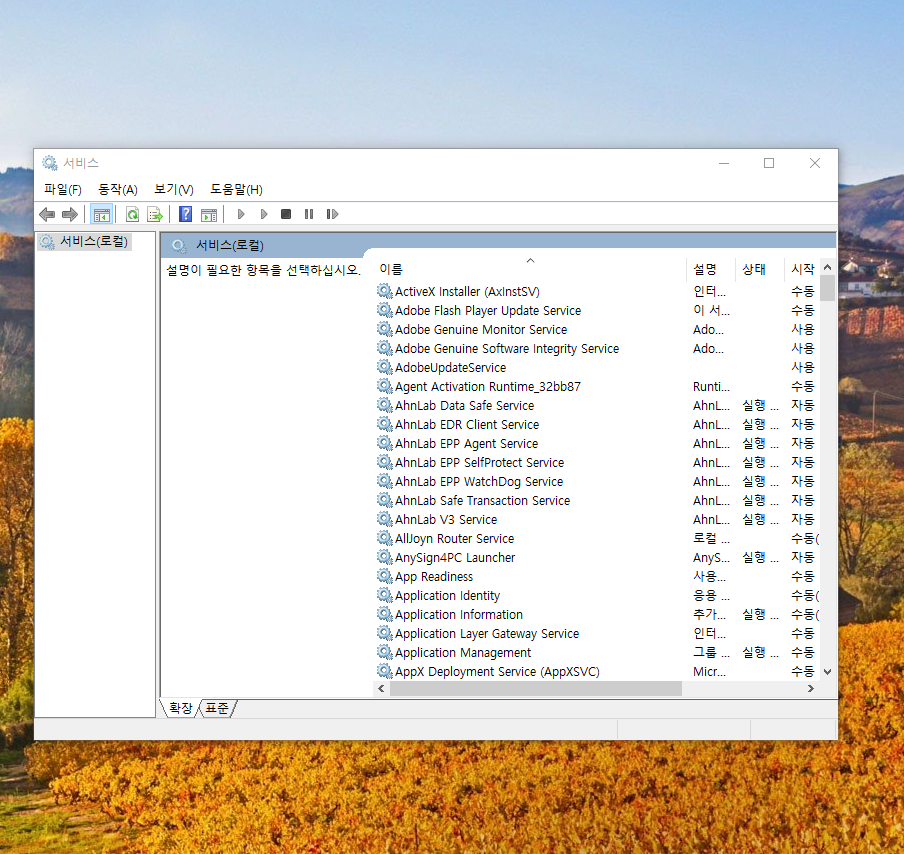The height and width of the screenshot is (854, 904).
Task: Open help with the blue question mark icon
Action: (186, 215)
